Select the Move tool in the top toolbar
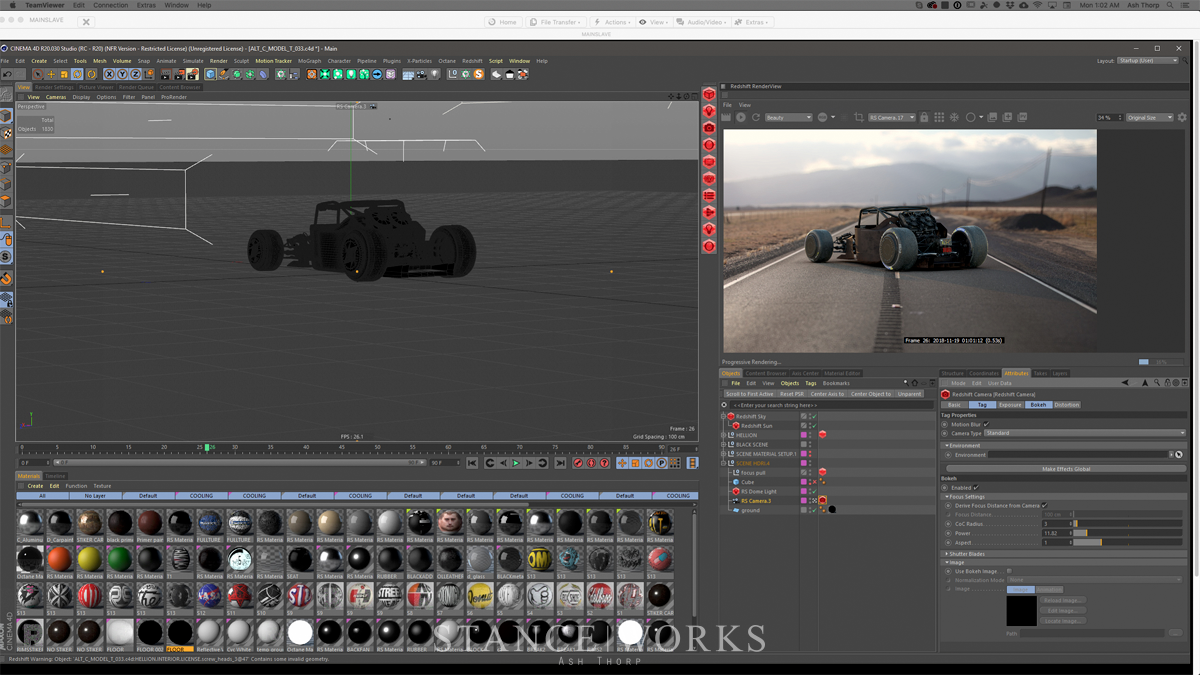Image resolution: width=1200 pixels, height=675 pixels. tap(51, 74)
